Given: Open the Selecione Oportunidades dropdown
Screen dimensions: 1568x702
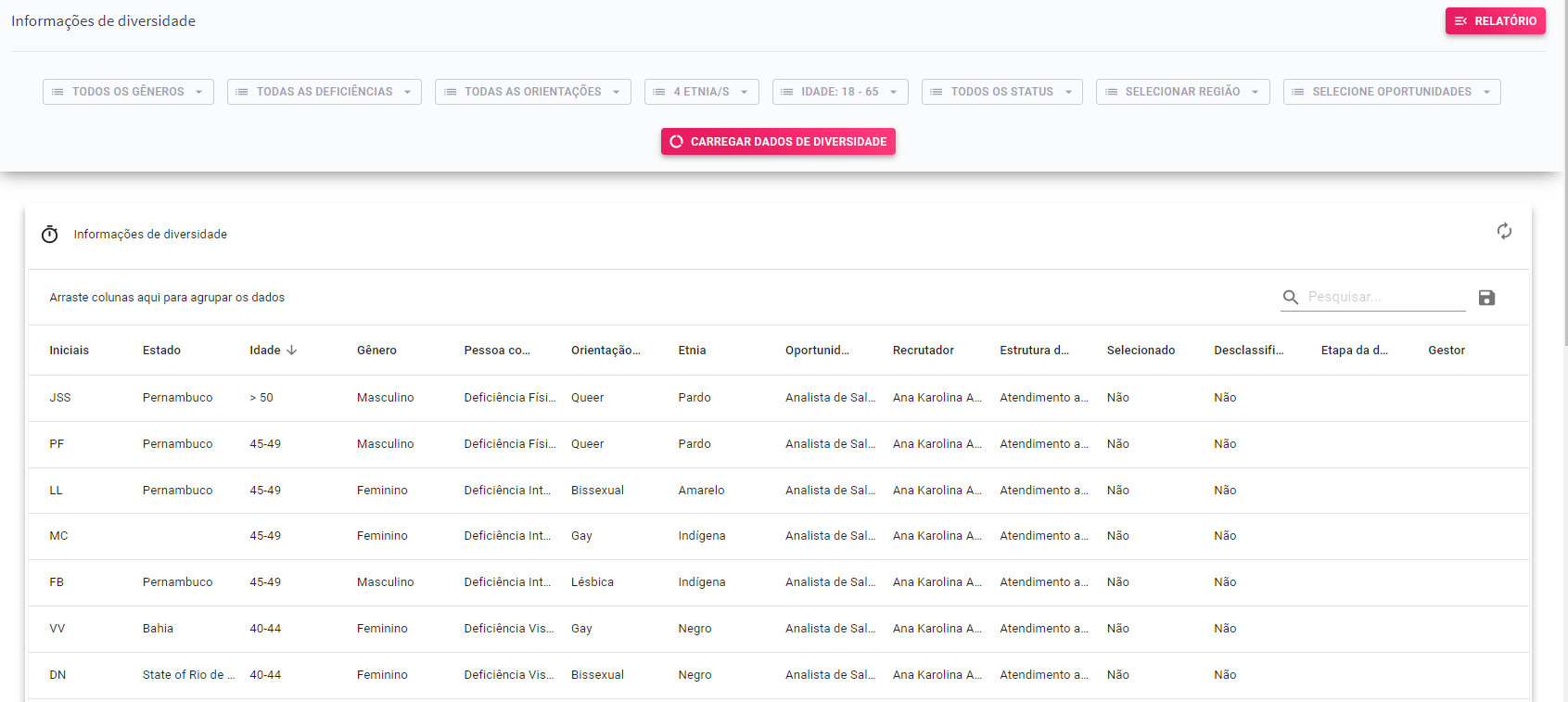Looking at the screenshot, I should (x=1391, y=92).
